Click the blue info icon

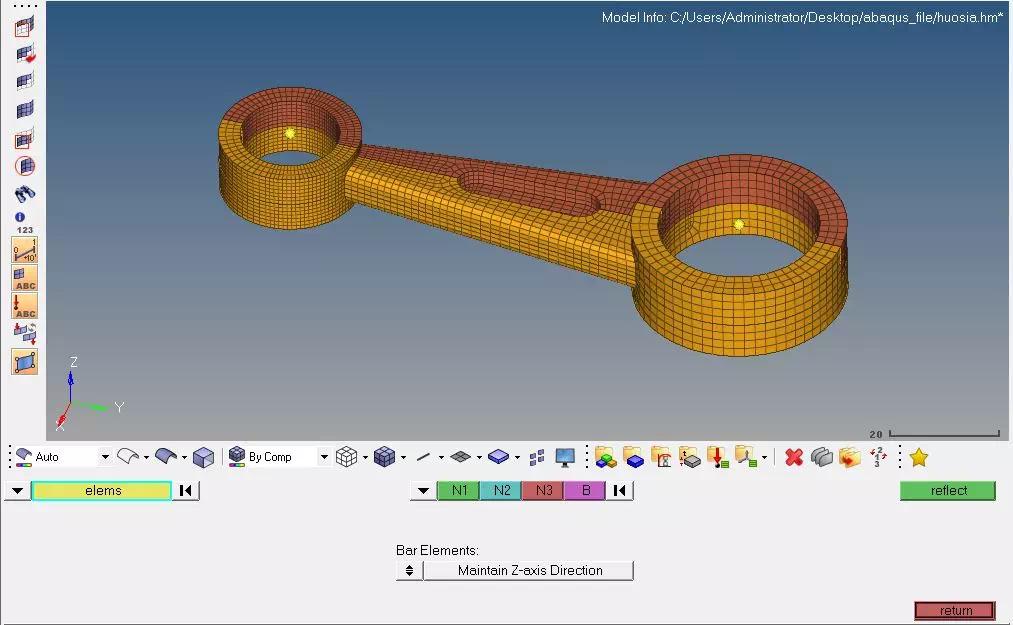click(x=20, y=217)
